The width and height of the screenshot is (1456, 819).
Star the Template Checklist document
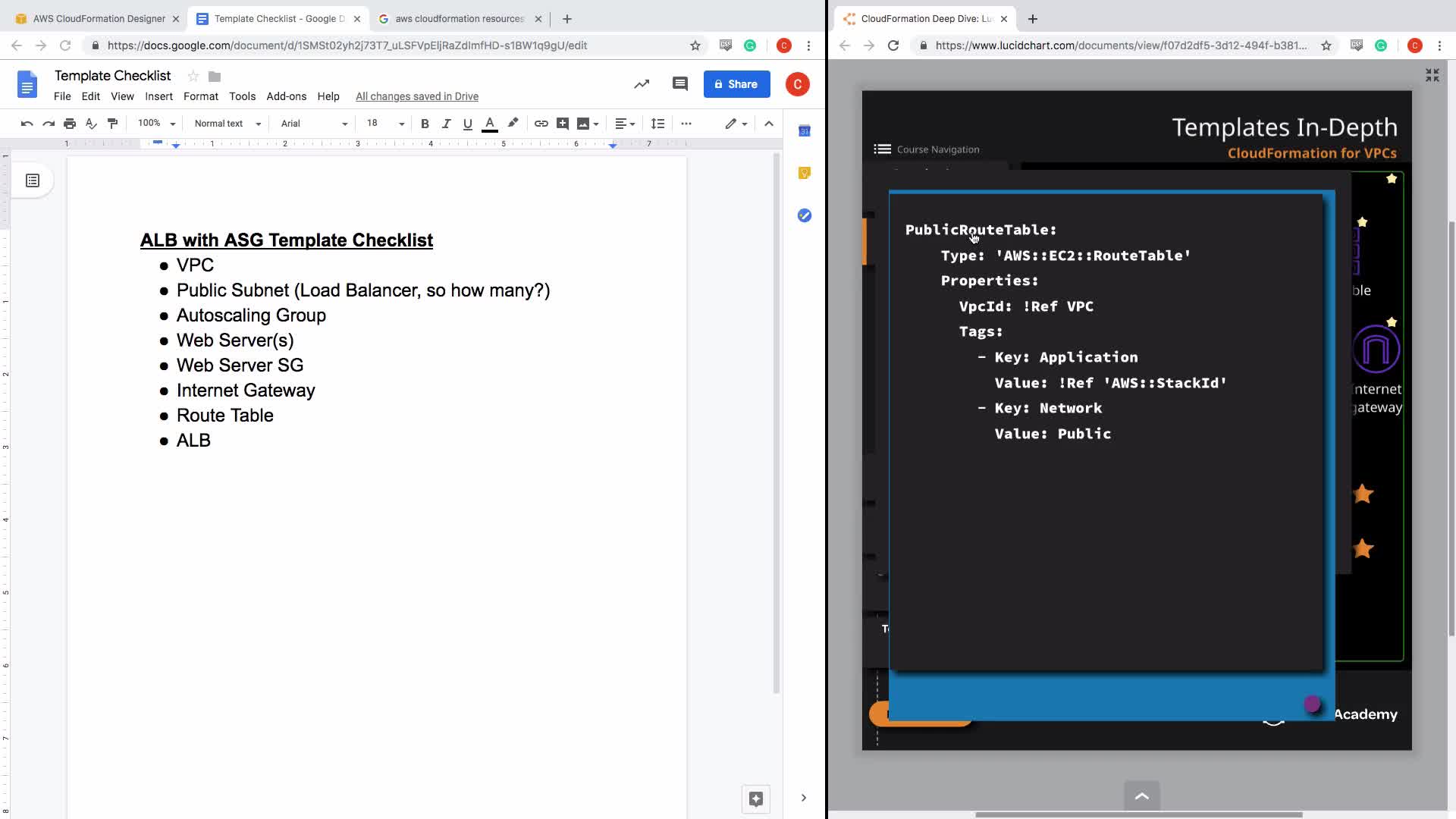click(193, 76)
